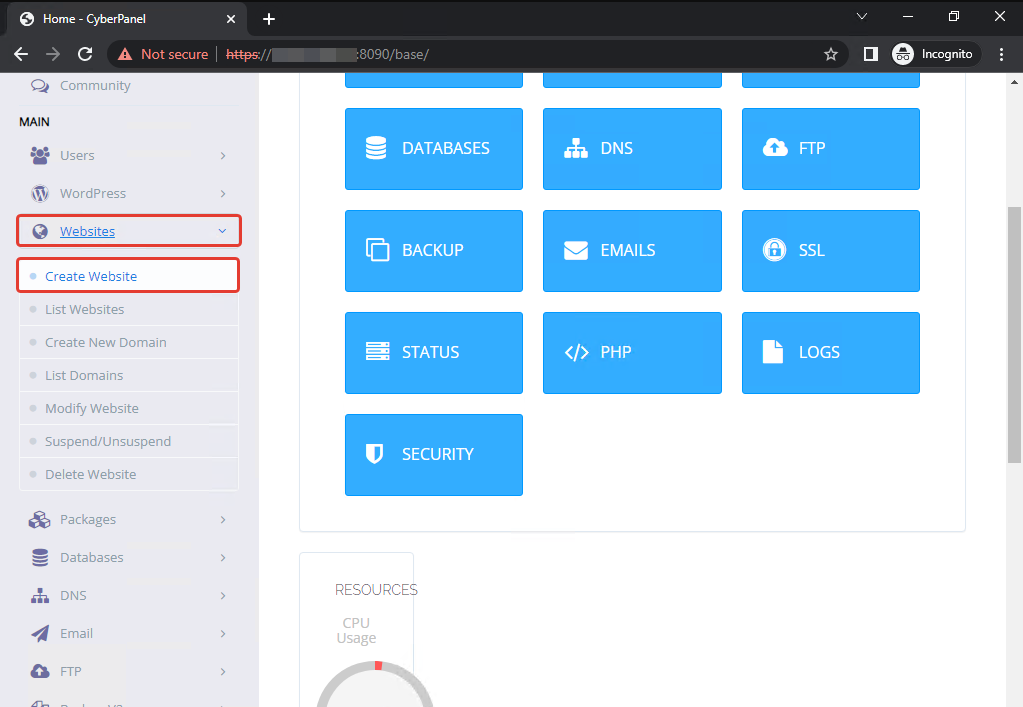The image size is (1023, 707).
Task: Click the Packages cubes icon in sidebar
Action: 40,520
